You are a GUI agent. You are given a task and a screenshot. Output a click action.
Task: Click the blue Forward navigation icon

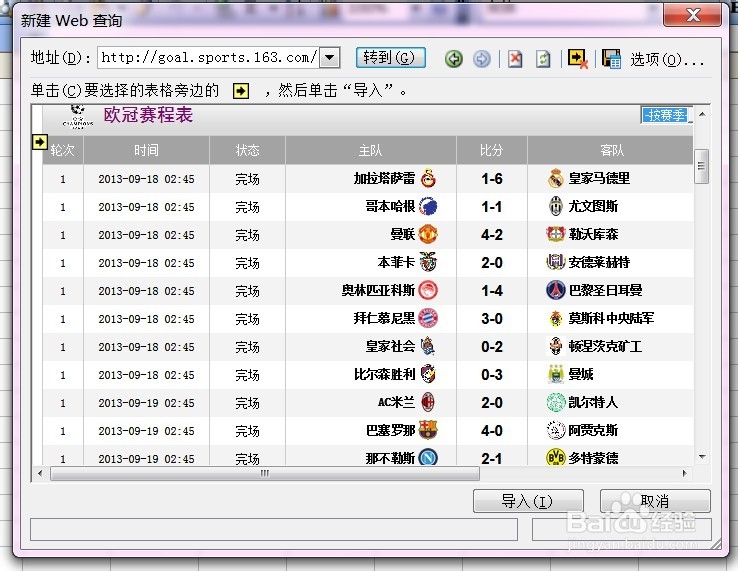481,59
